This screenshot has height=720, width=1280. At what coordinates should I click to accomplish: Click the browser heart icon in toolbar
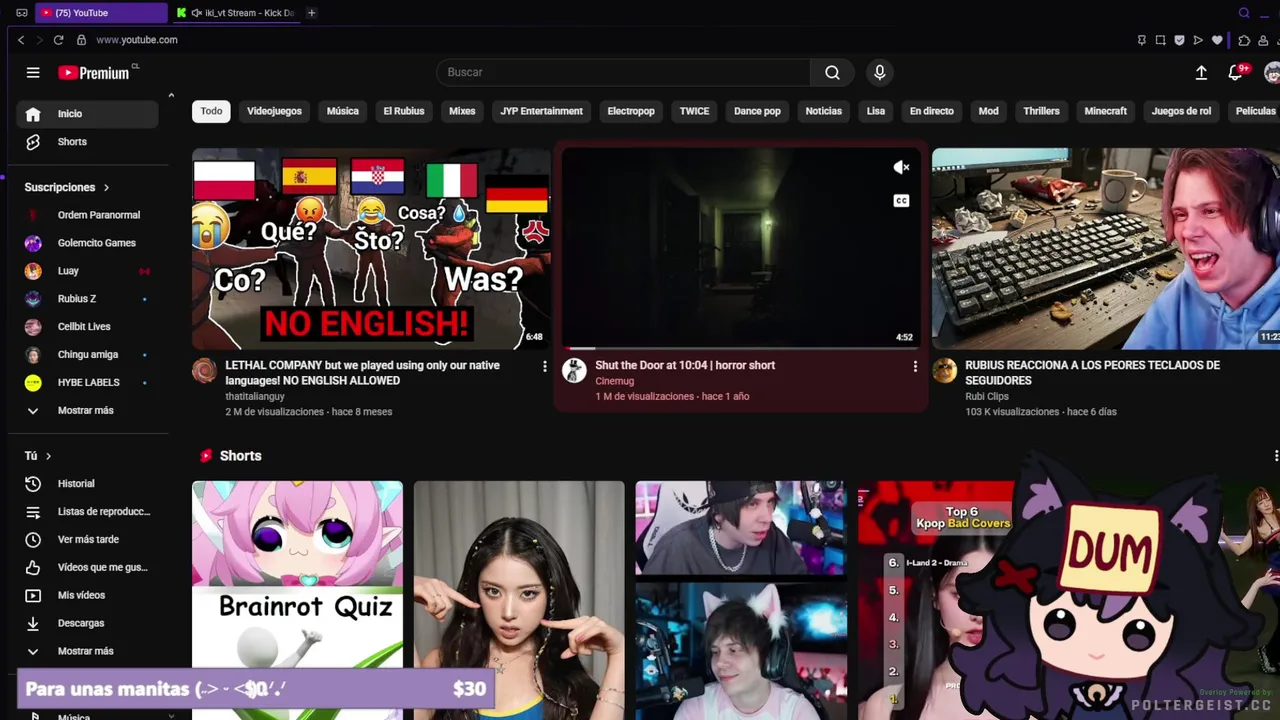pos(1217,40)
